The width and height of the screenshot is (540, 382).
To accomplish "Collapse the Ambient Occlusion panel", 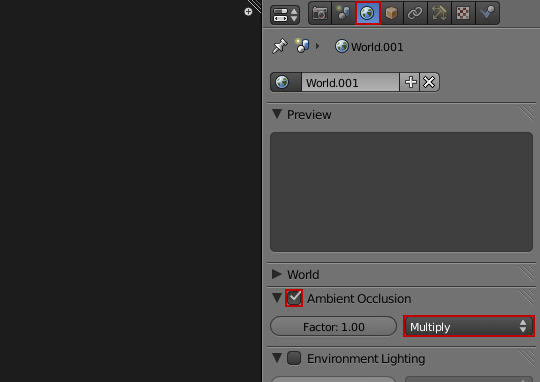I will pos(277,298).
